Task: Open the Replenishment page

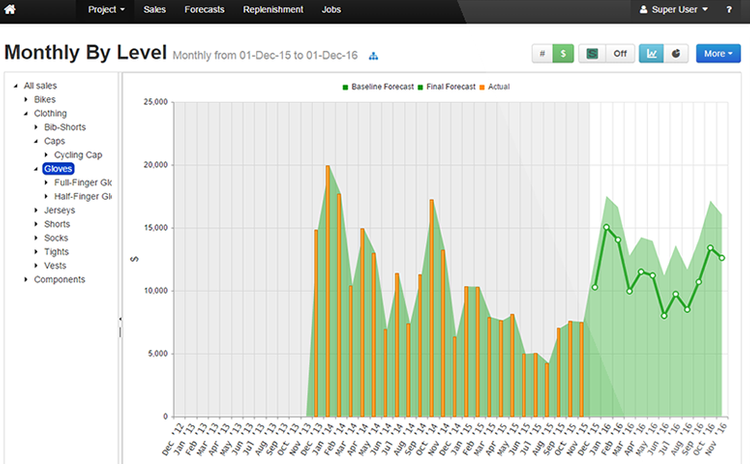Action: click(272, 9)
